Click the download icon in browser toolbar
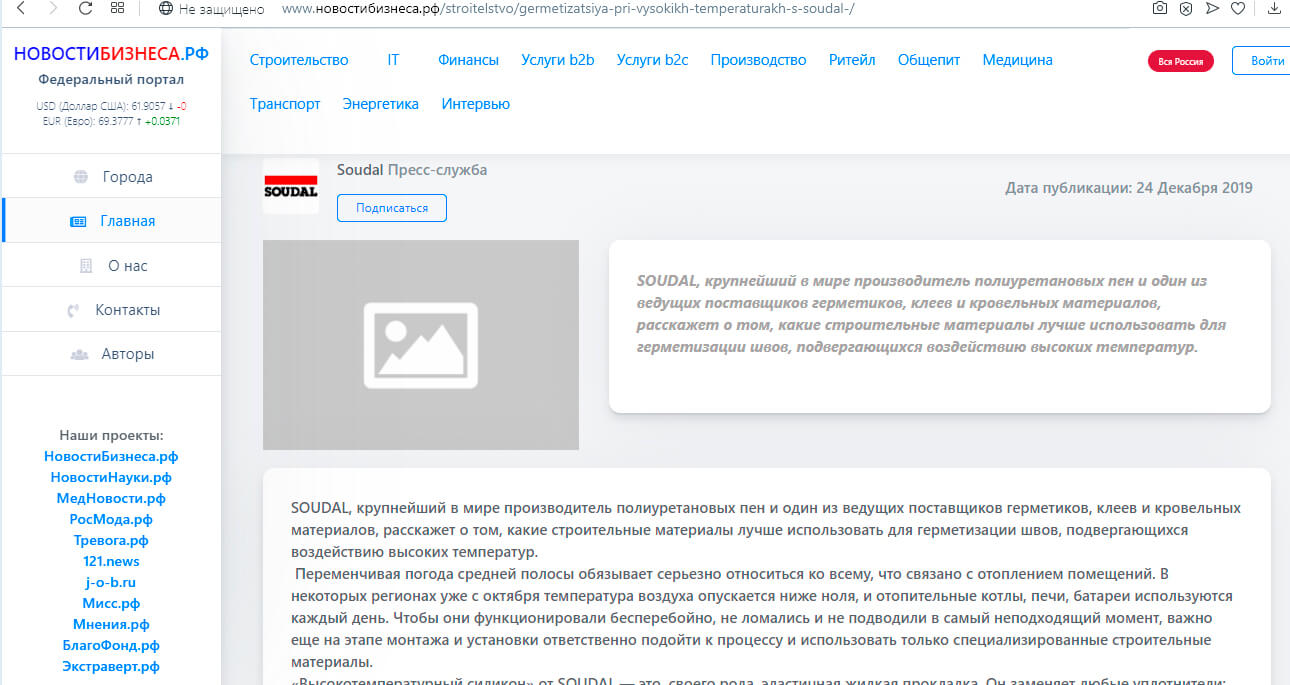 pos(1275,9)
